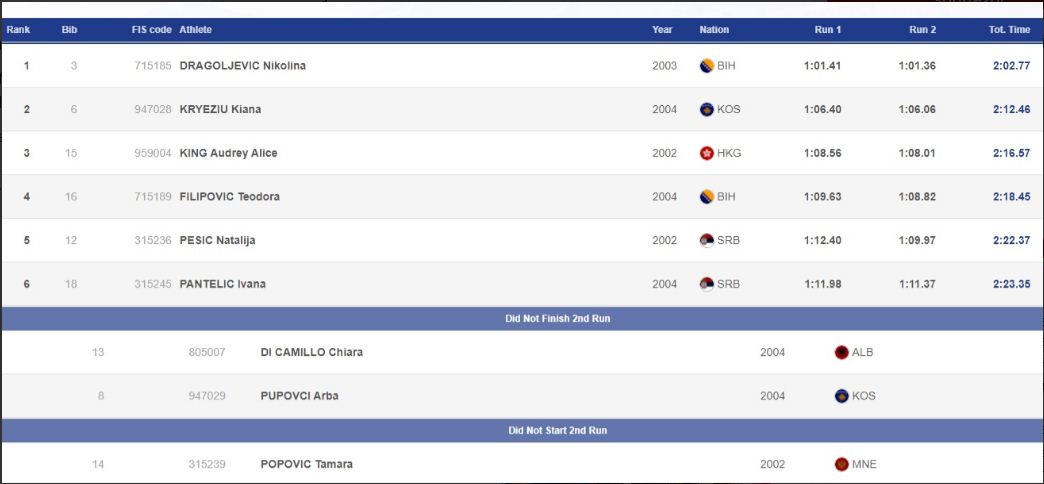Open DI CAMILLO Chiara athlete entry
1044x484 pixels.
[x=312, y=352]
